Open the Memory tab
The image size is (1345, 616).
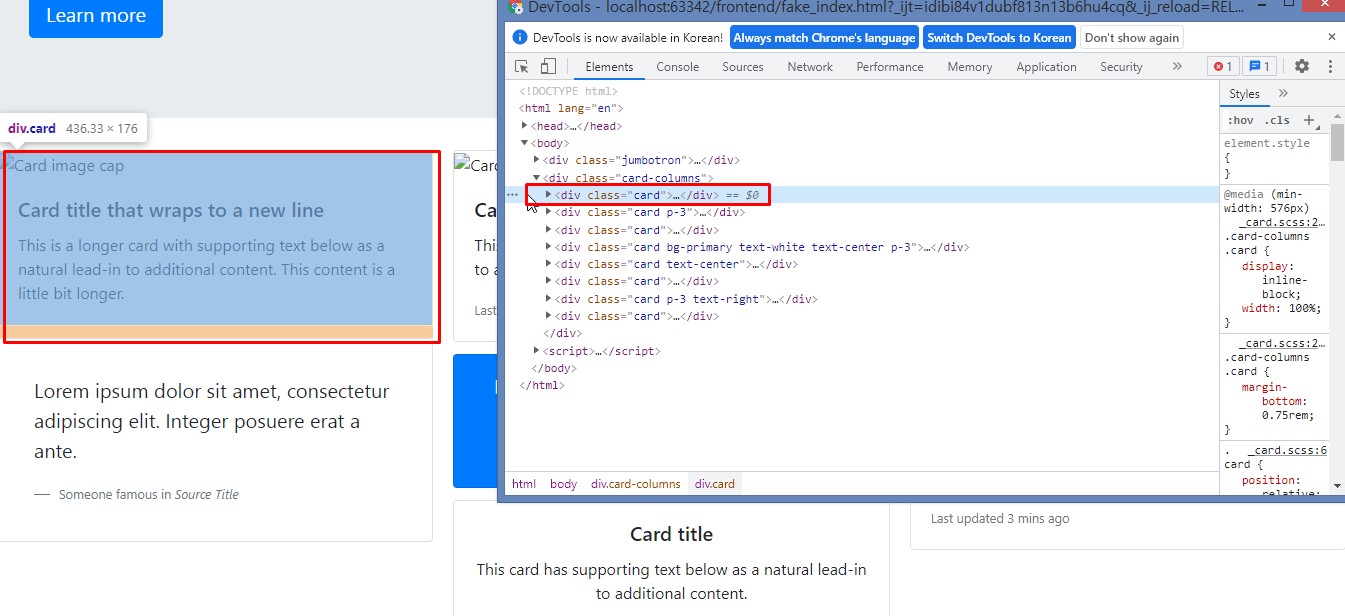click(x=970, y=67)
